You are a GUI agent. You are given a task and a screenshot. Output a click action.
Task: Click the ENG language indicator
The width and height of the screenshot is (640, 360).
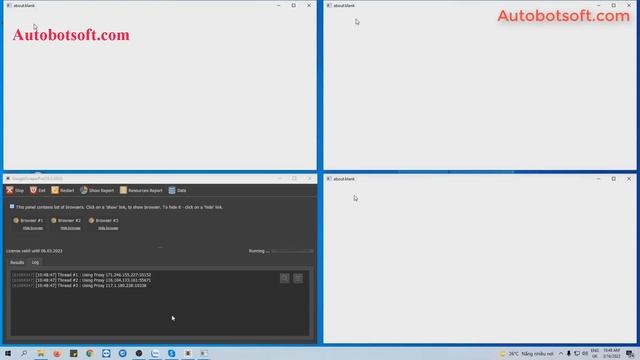595,353
